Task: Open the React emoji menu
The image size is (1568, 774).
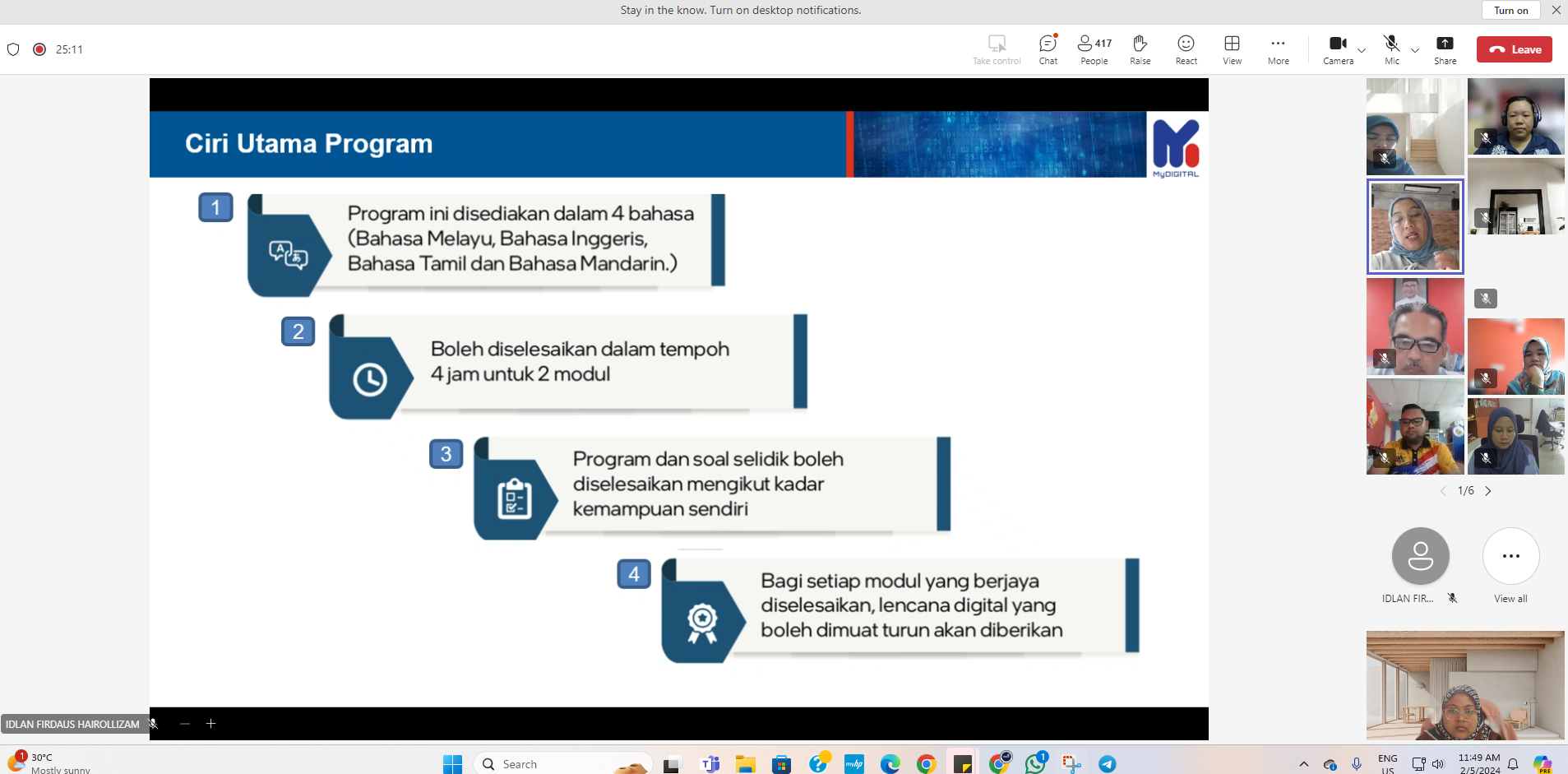Action: (x=1186, y=49)
